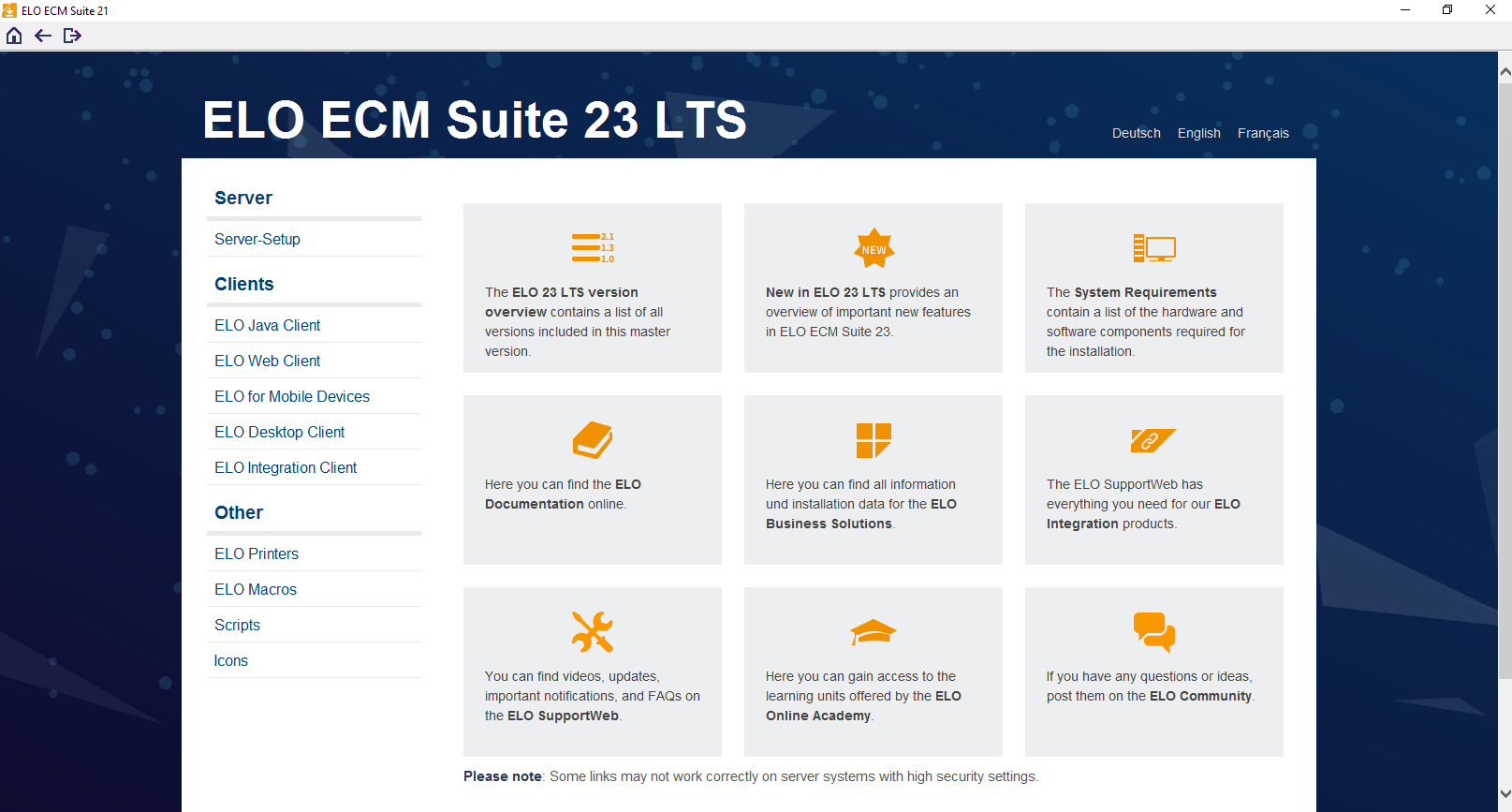Click the orange NEW badge icon

coord(873,248)
